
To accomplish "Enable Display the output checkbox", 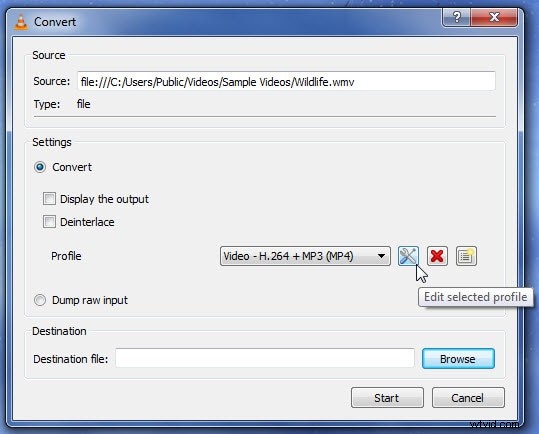I will tap(49, 199).
